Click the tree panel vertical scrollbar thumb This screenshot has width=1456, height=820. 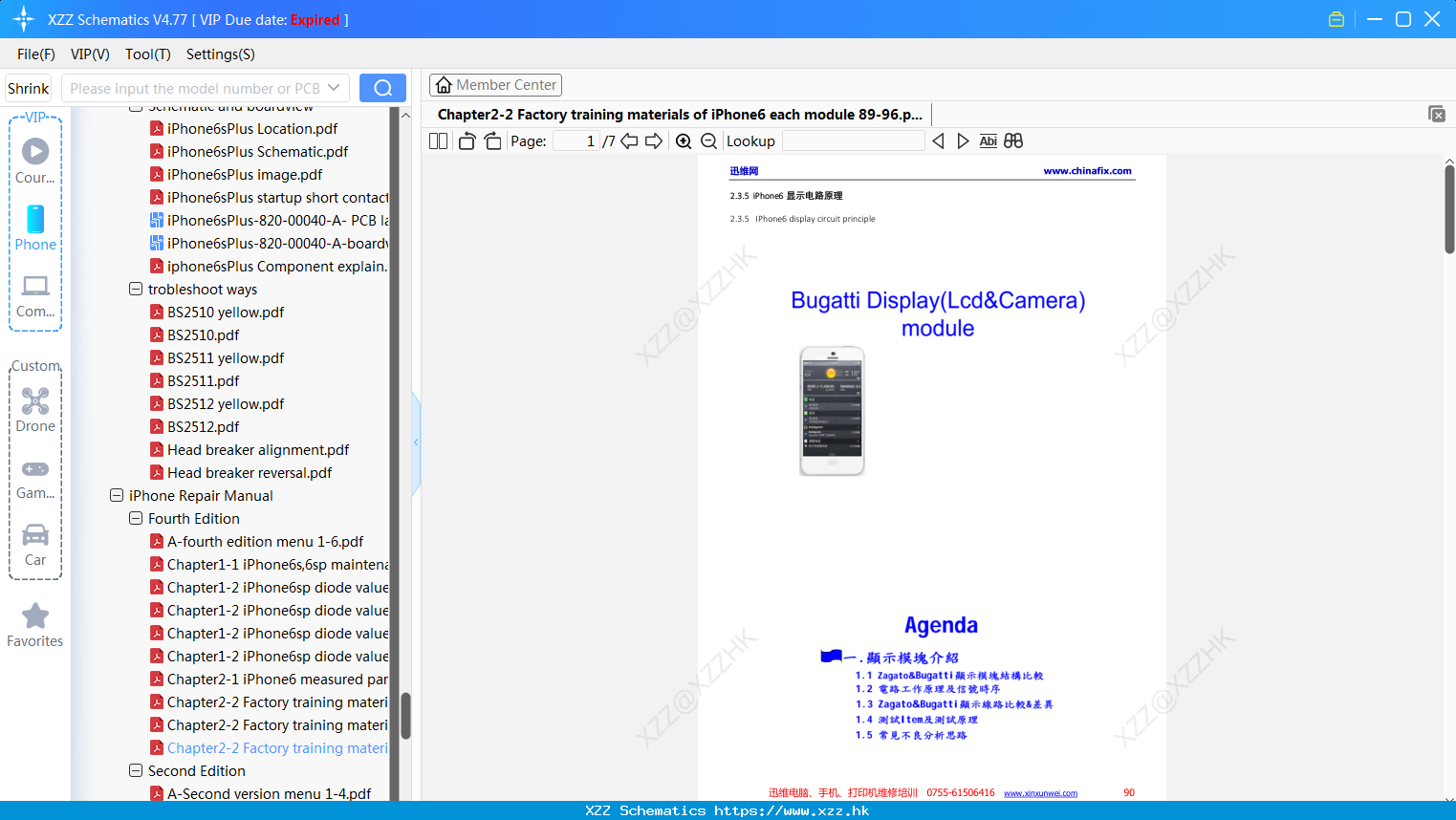click(405, 716)
